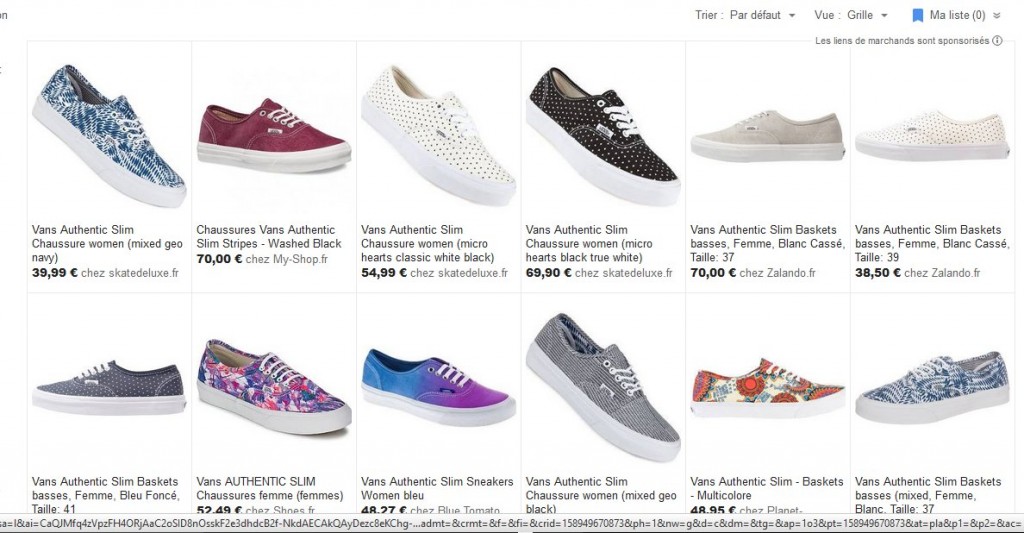Open the Vans Authentic Slim Sneakers Women bleu link

(437, 488)
